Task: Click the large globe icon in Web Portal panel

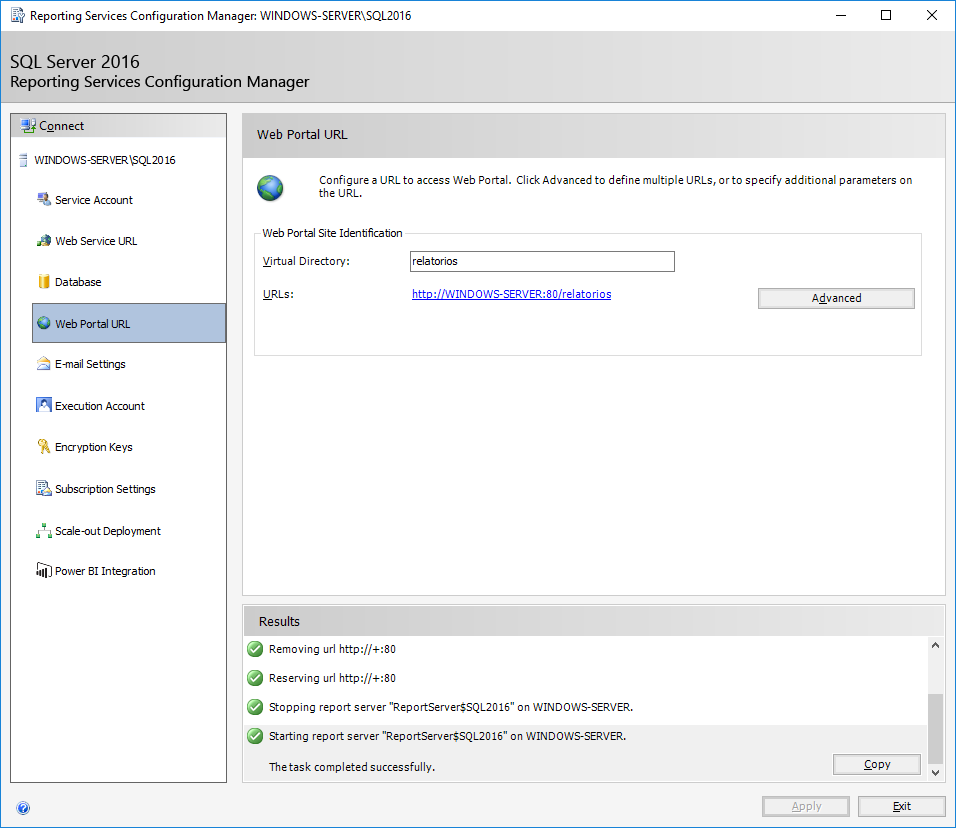Action: (x=270, y=188)
